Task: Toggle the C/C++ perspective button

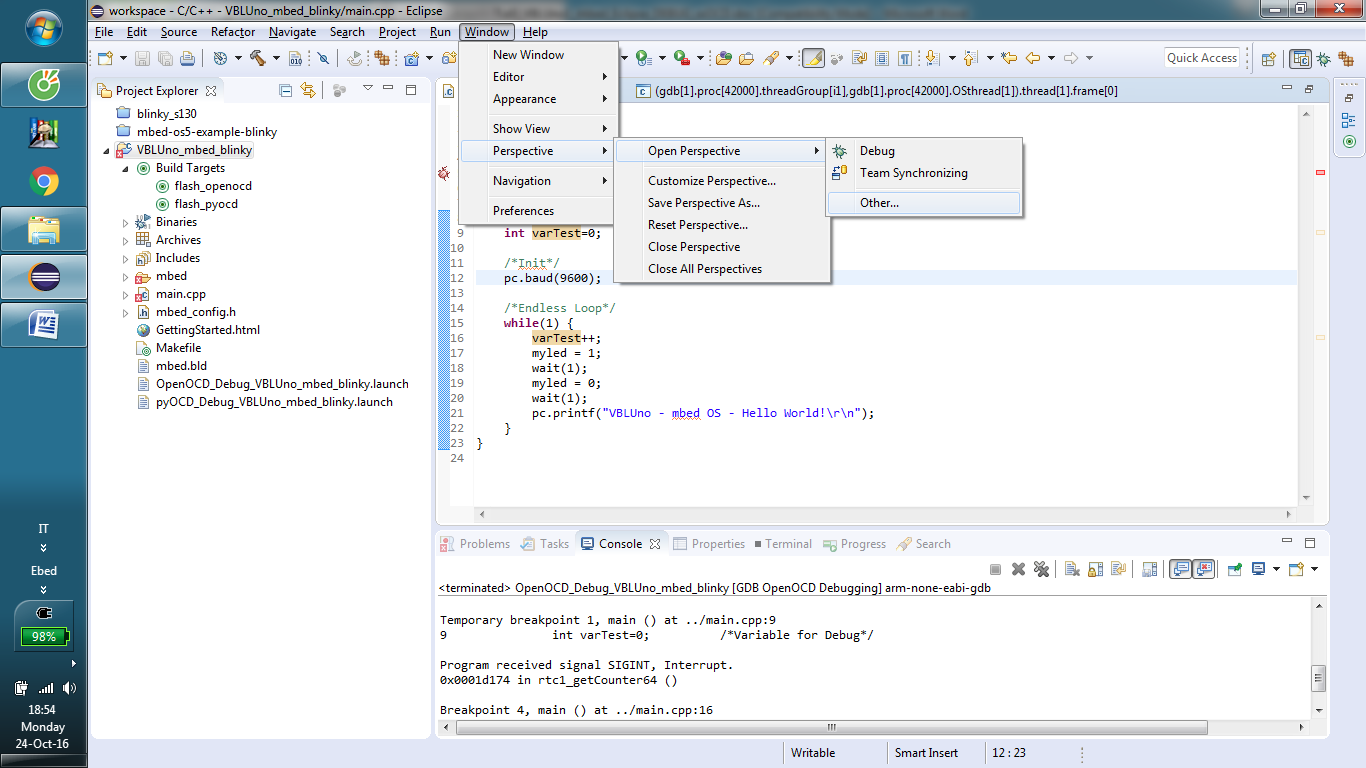Action: point(1300,58)
